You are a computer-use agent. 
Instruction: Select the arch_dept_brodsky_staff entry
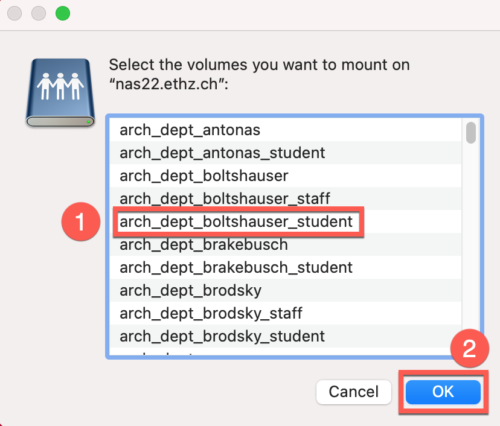(x=286, y=313)
